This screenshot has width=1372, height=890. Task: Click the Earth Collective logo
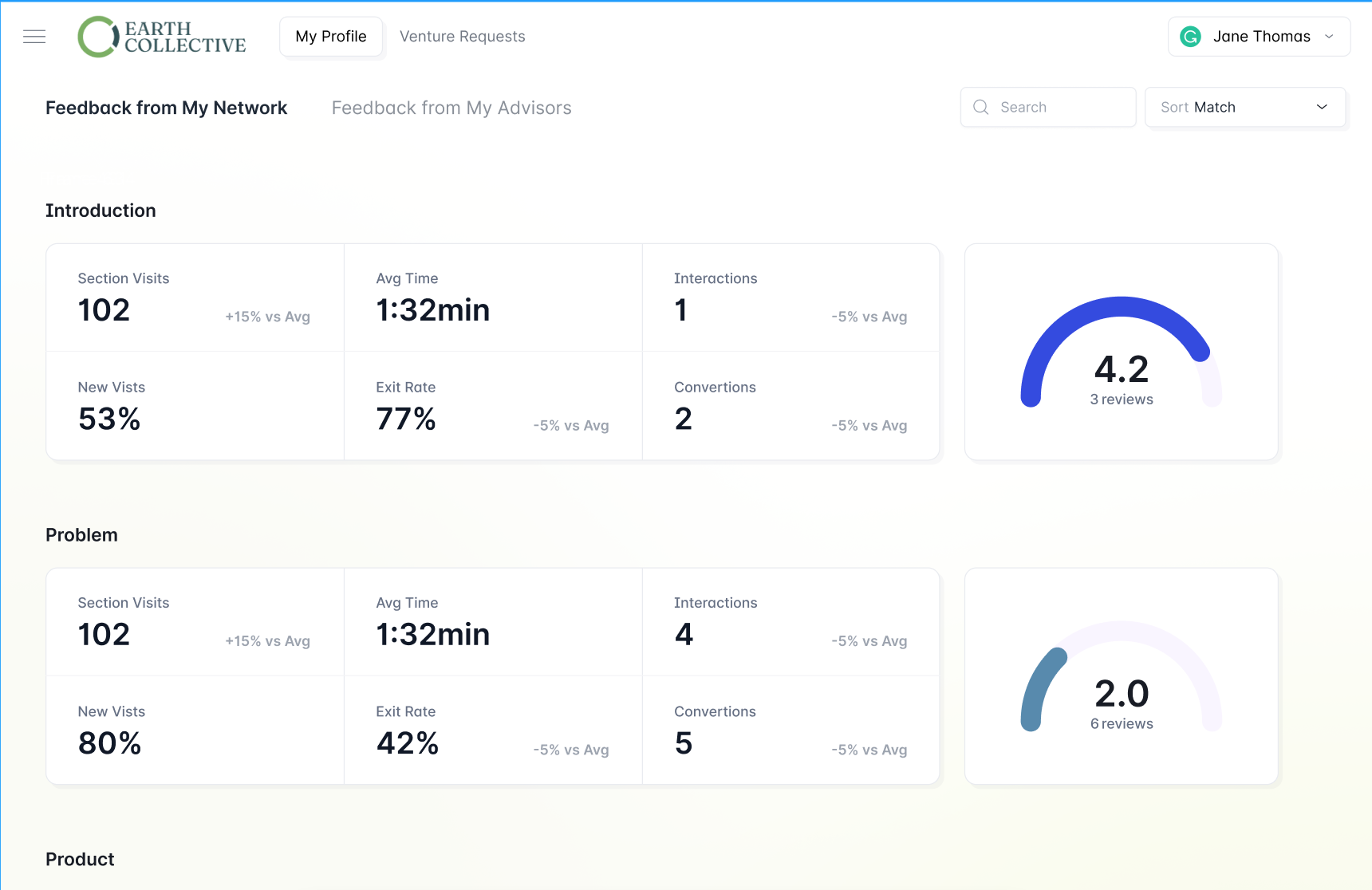(161, 37)
